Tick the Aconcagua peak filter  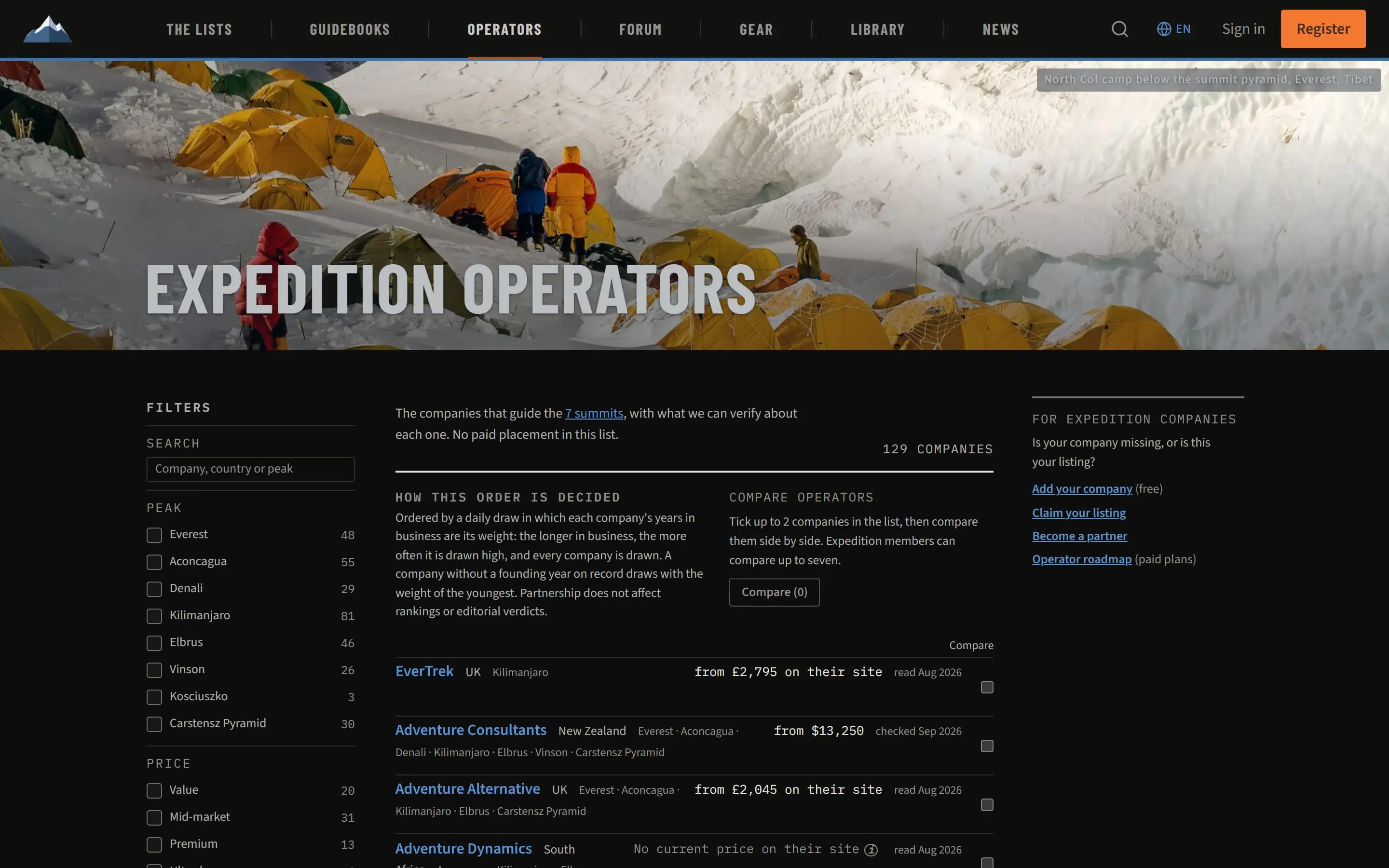tap(154, 562)
